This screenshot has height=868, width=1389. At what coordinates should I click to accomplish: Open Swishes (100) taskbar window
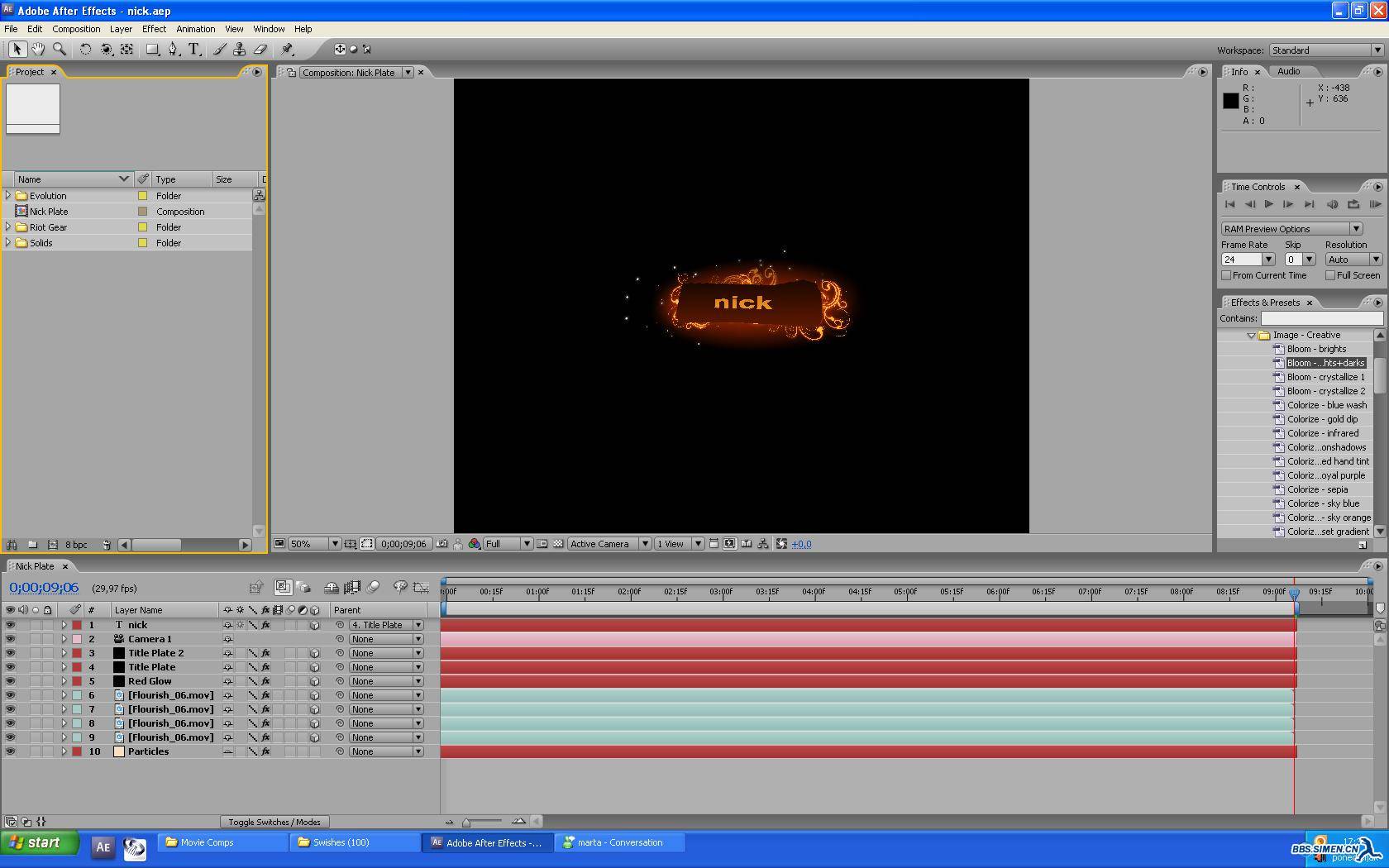(355, 842)
